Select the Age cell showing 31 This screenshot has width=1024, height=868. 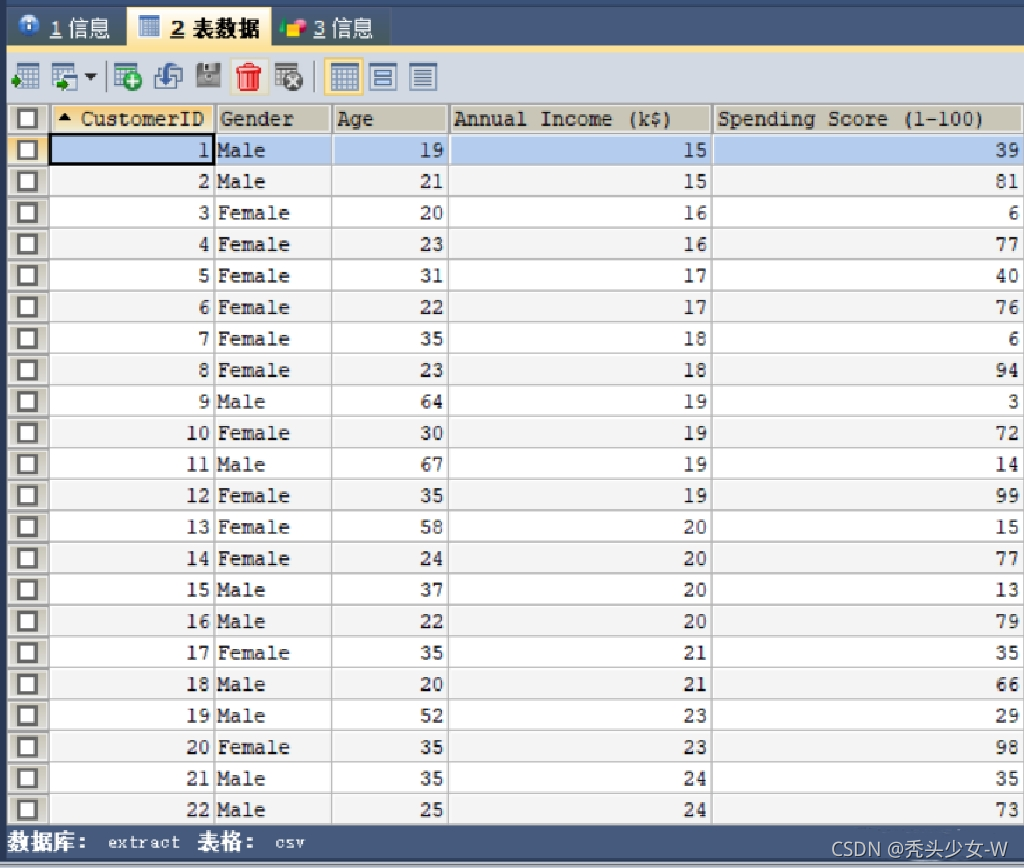click(391, 276)
